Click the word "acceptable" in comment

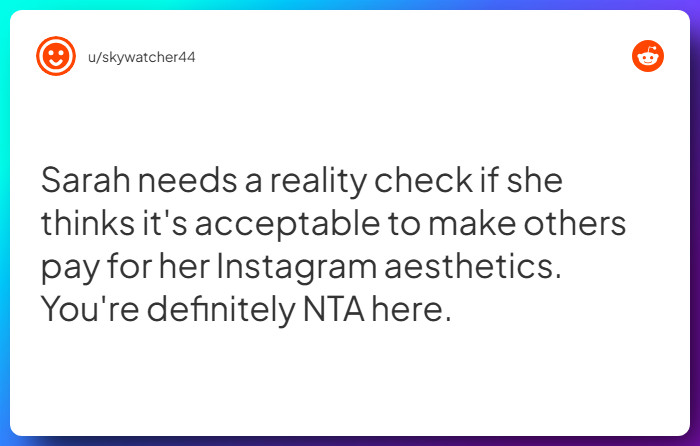(x=288, y=224)
